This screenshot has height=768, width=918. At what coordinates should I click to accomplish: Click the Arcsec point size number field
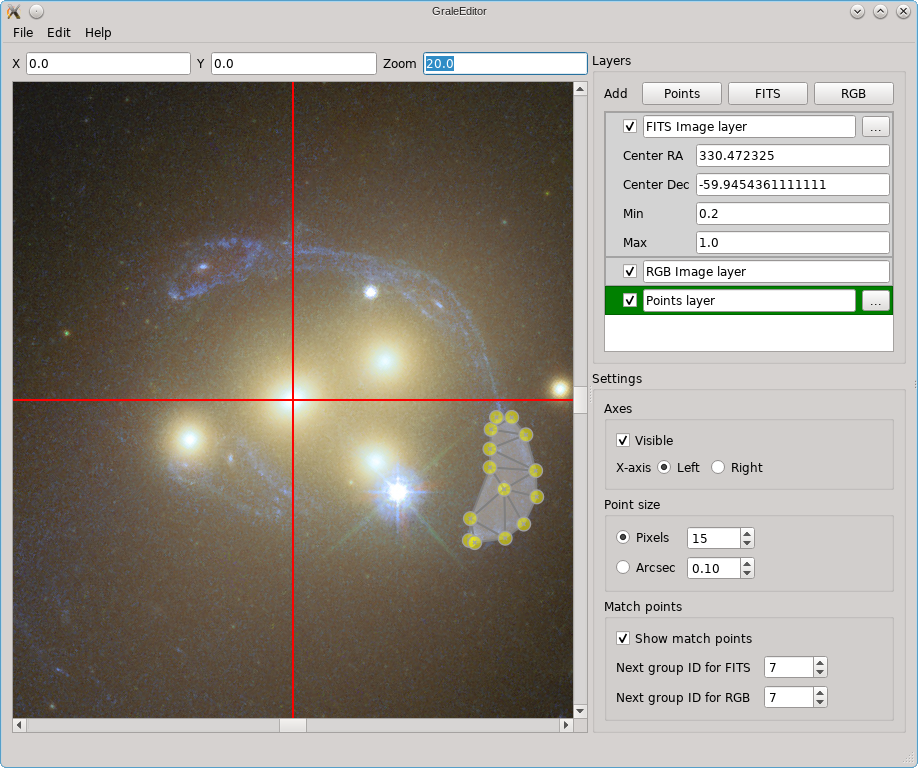[714, 568]
